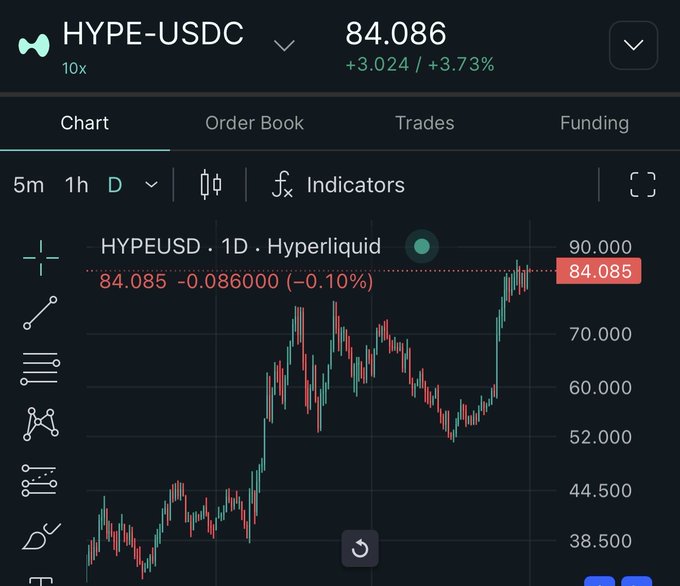
Task: Expand the timeframe interval dropdown arrow
Action: pyautogui.click(x=151, y=185)
